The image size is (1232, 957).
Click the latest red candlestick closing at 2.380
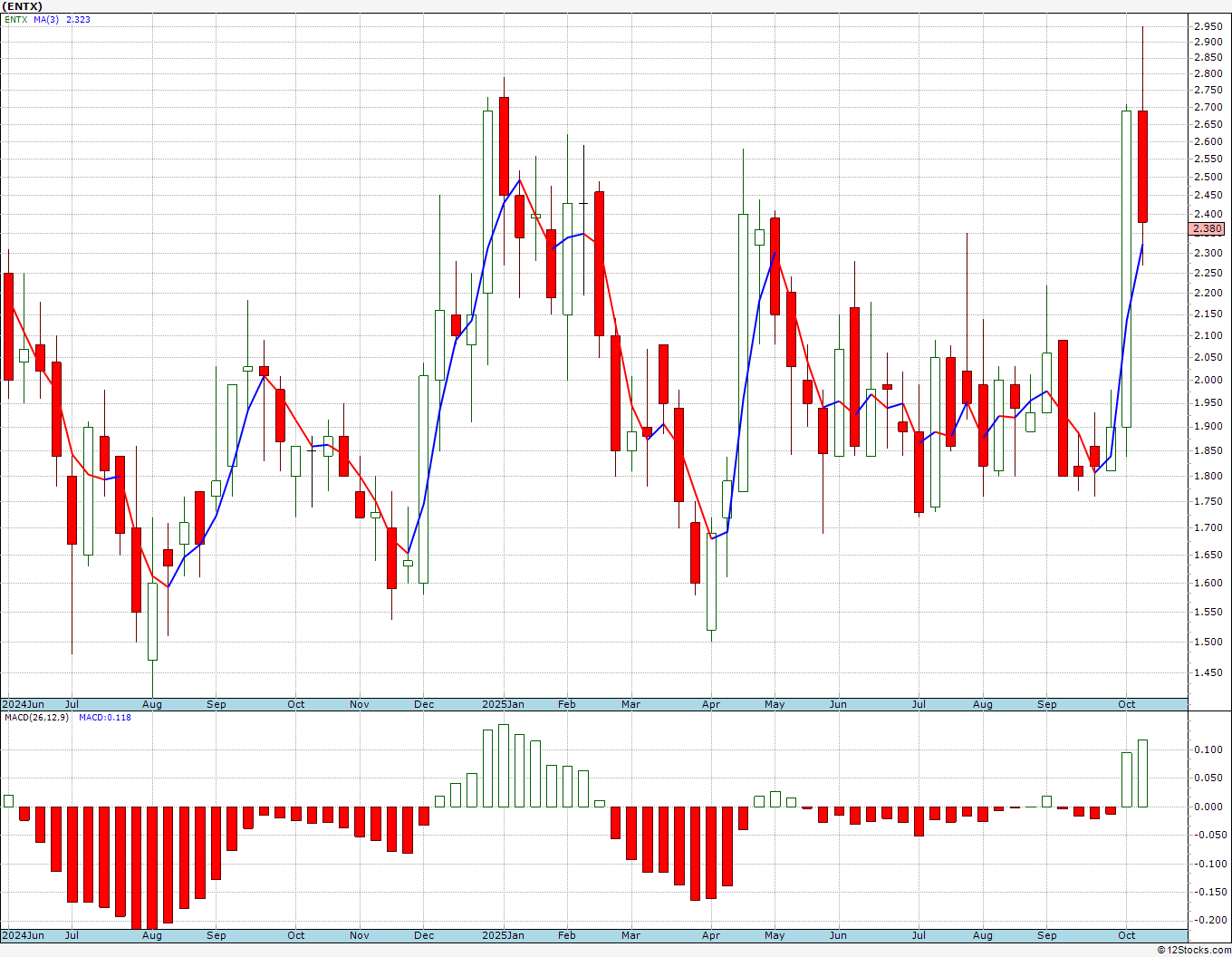1142,166
